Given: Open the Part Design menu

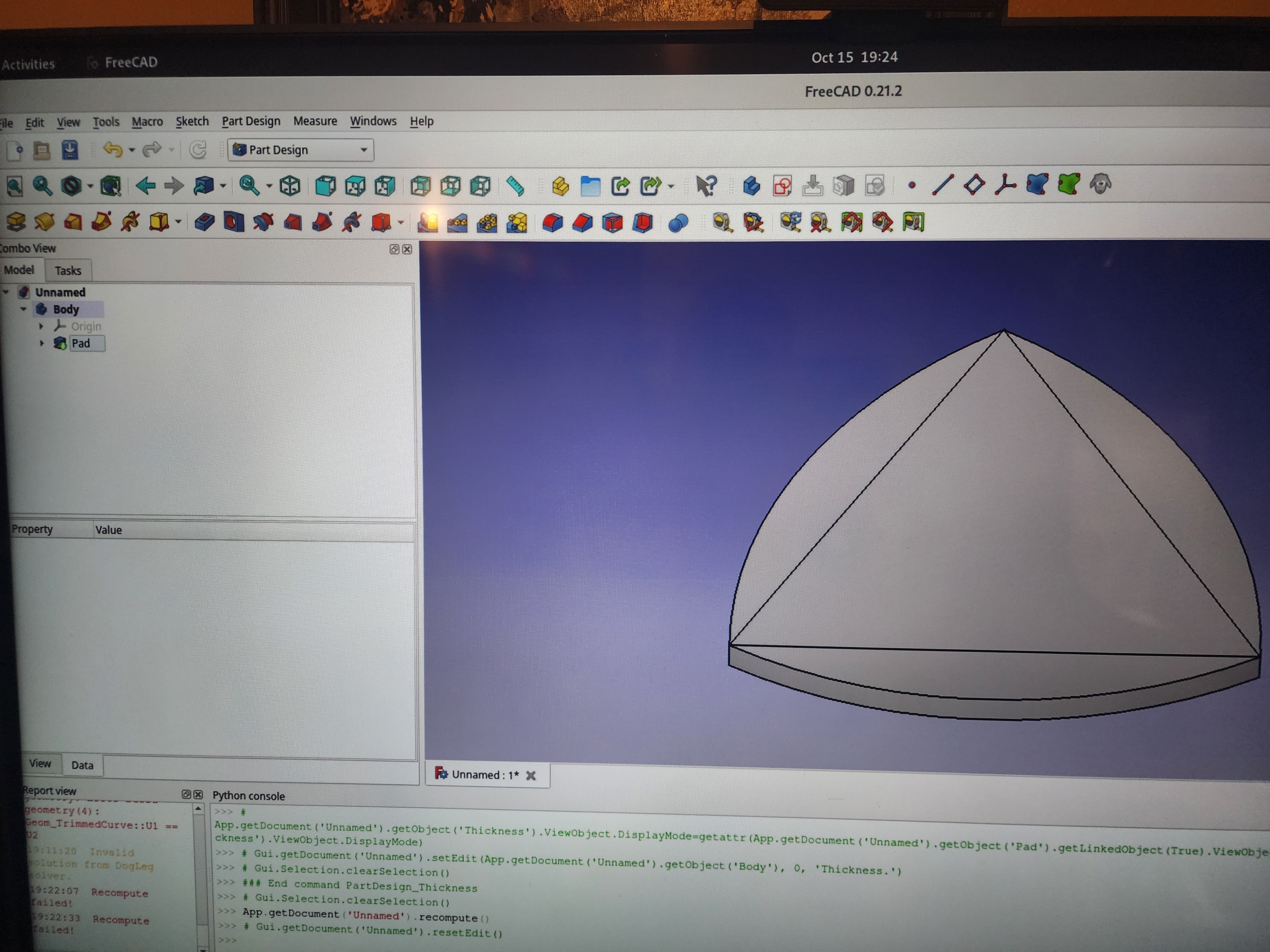Looking at the screenshot, I should click(x=251, y=121).
